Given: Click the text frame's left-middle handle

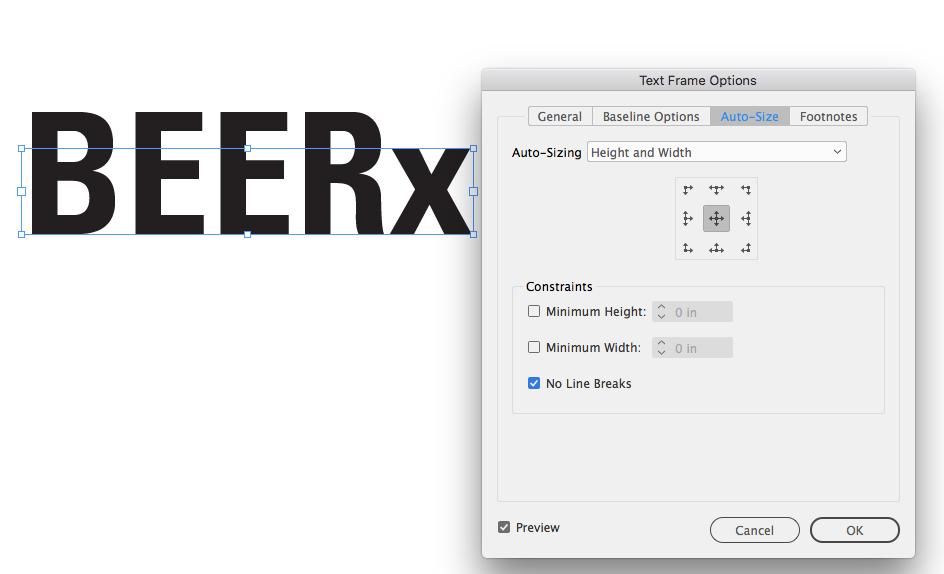Looking at the screenshot, I should point(22,192).
